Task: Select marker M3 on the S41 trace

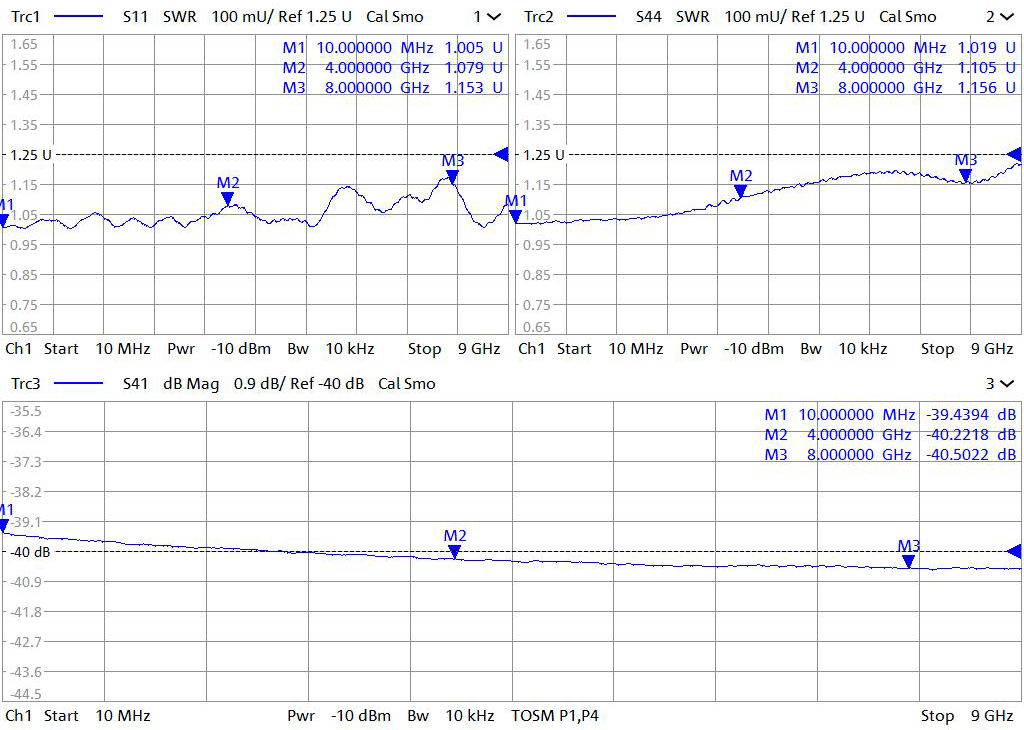Action: pyautogui.click(x=908, y=559)
